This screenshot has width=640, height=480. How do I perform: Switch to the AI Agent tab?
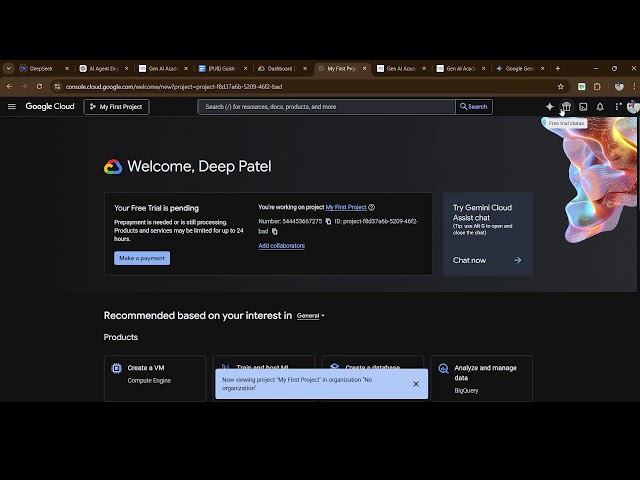coord(103,69)
